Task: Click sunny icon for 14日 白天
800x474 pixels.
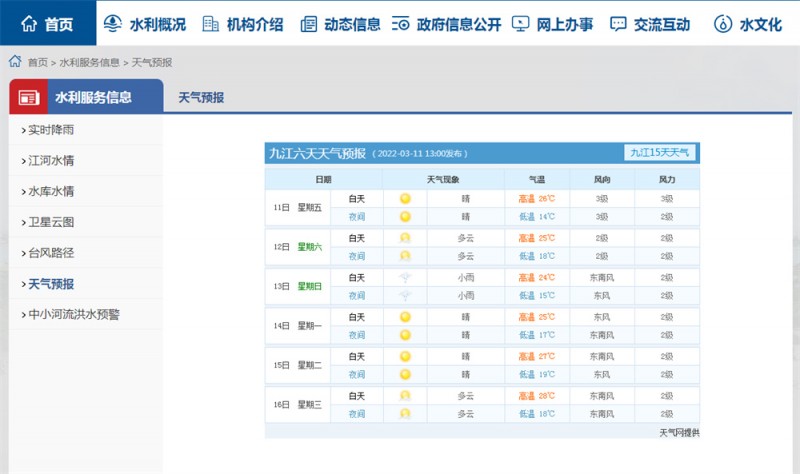Action: [405, 317]
